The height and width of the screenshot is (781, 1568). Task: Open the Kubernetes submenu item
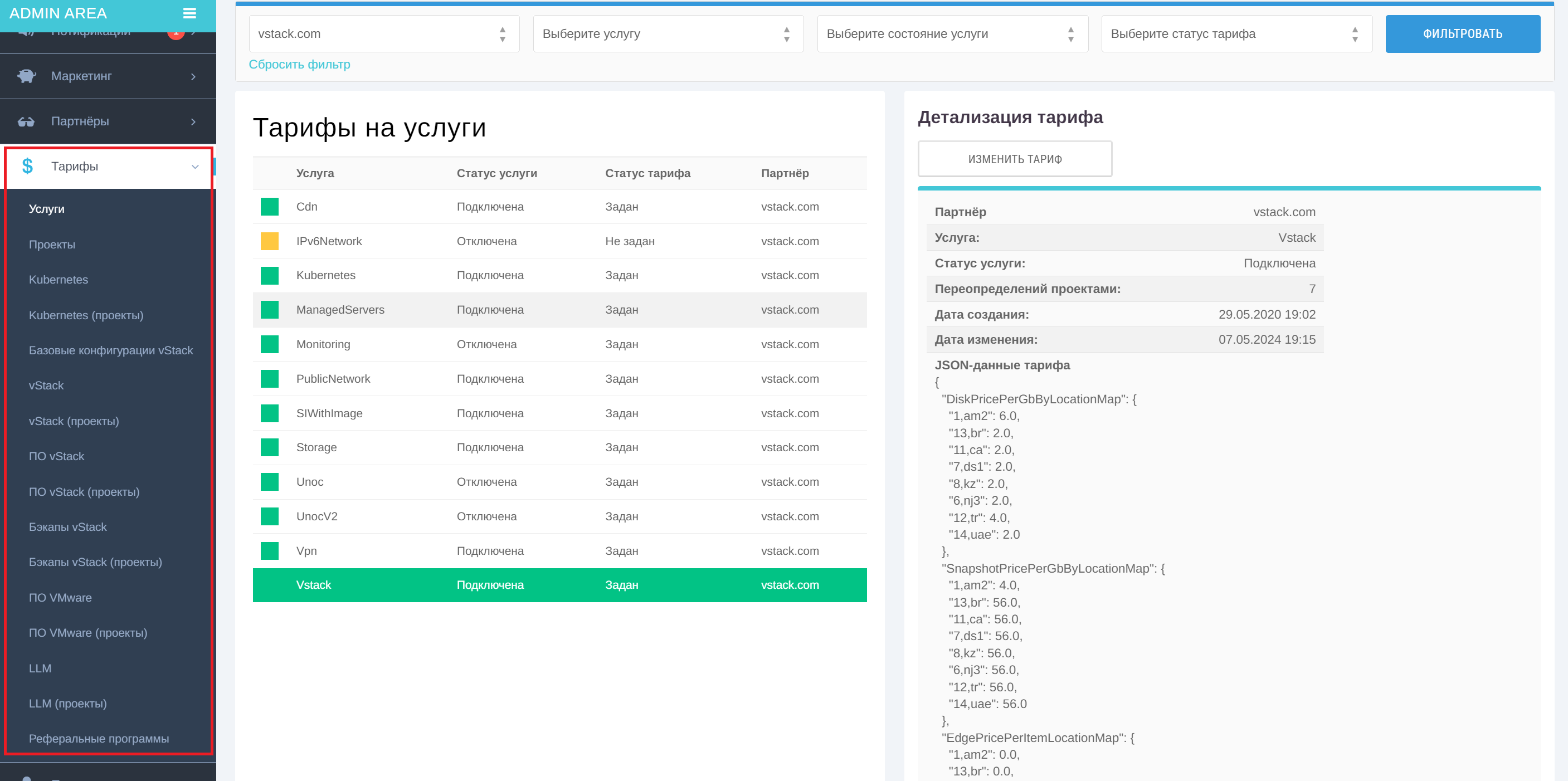(x=59, y=280)
